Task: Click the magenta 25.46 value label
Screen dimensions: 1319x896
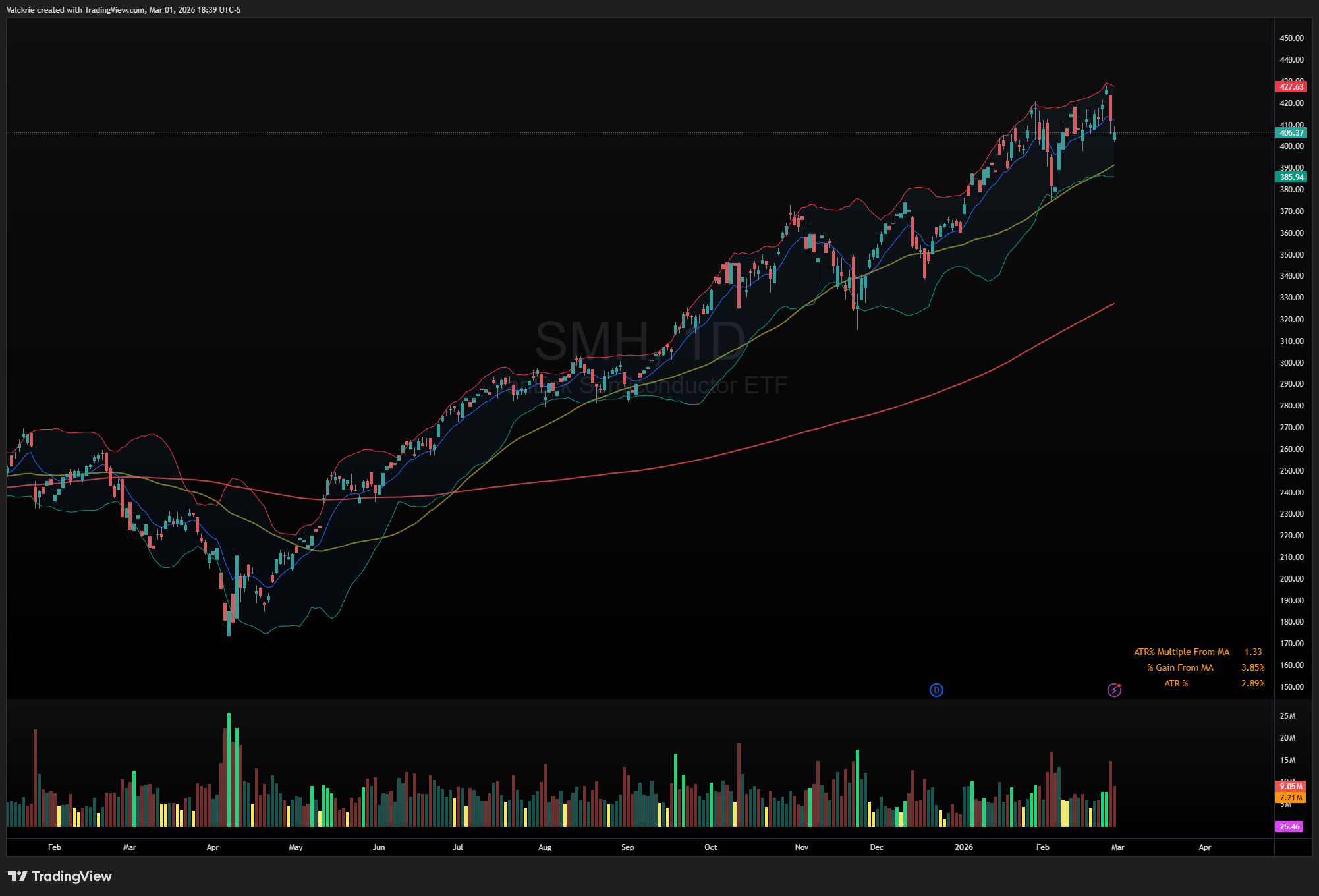Action: pos(1289,827)
